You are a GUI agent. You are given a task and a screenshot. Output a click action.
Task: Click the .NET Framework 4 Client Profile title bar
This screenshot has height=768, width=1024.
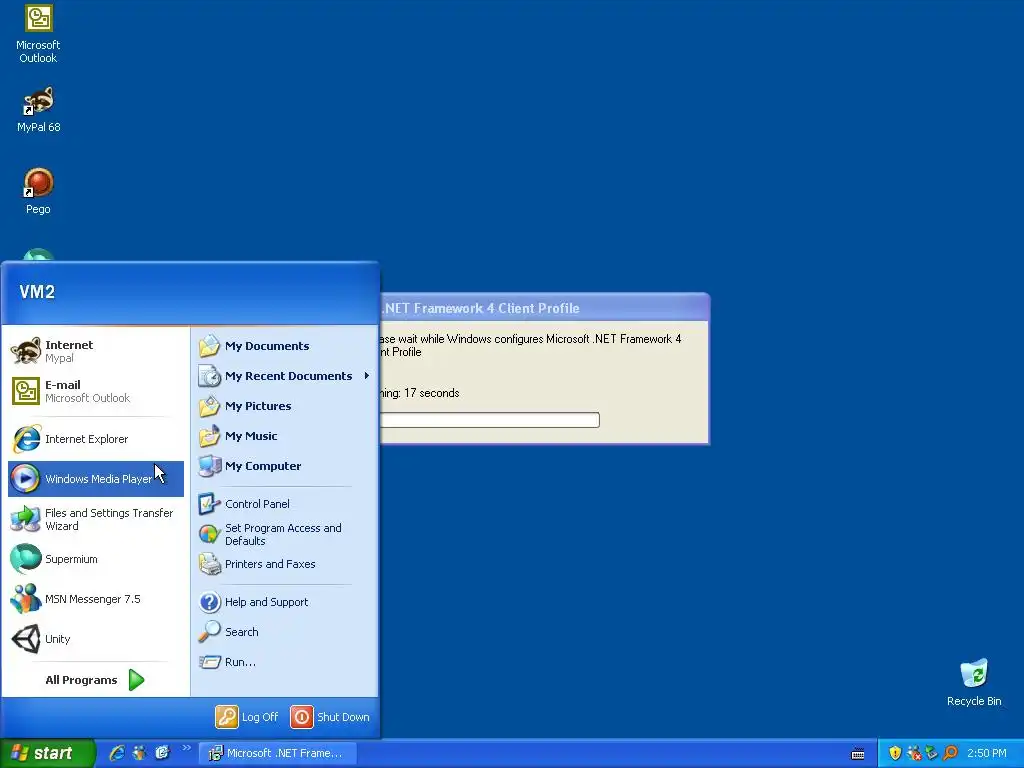[544, 308]
